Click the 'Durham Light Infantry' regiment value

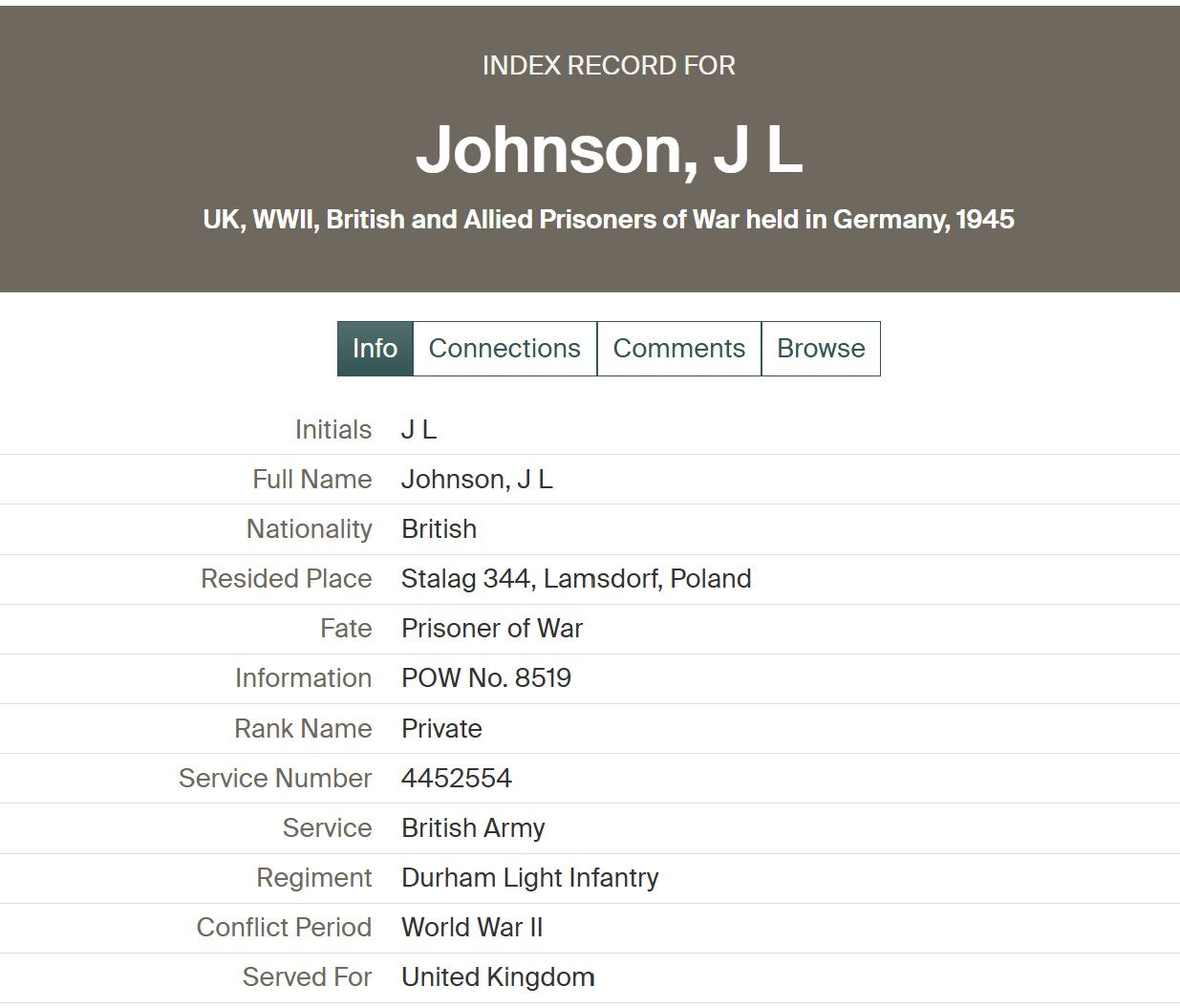(529, 878)
